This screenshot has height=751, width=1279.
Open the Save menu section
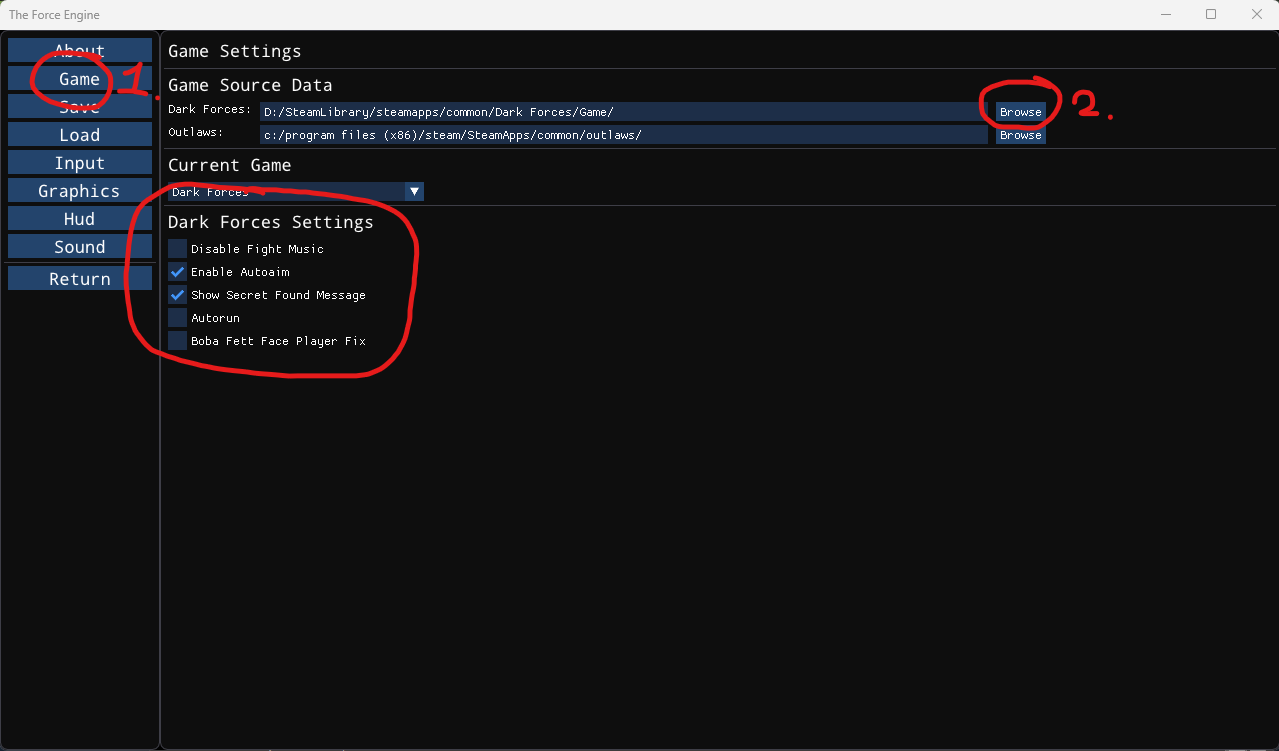pos(80,106)
